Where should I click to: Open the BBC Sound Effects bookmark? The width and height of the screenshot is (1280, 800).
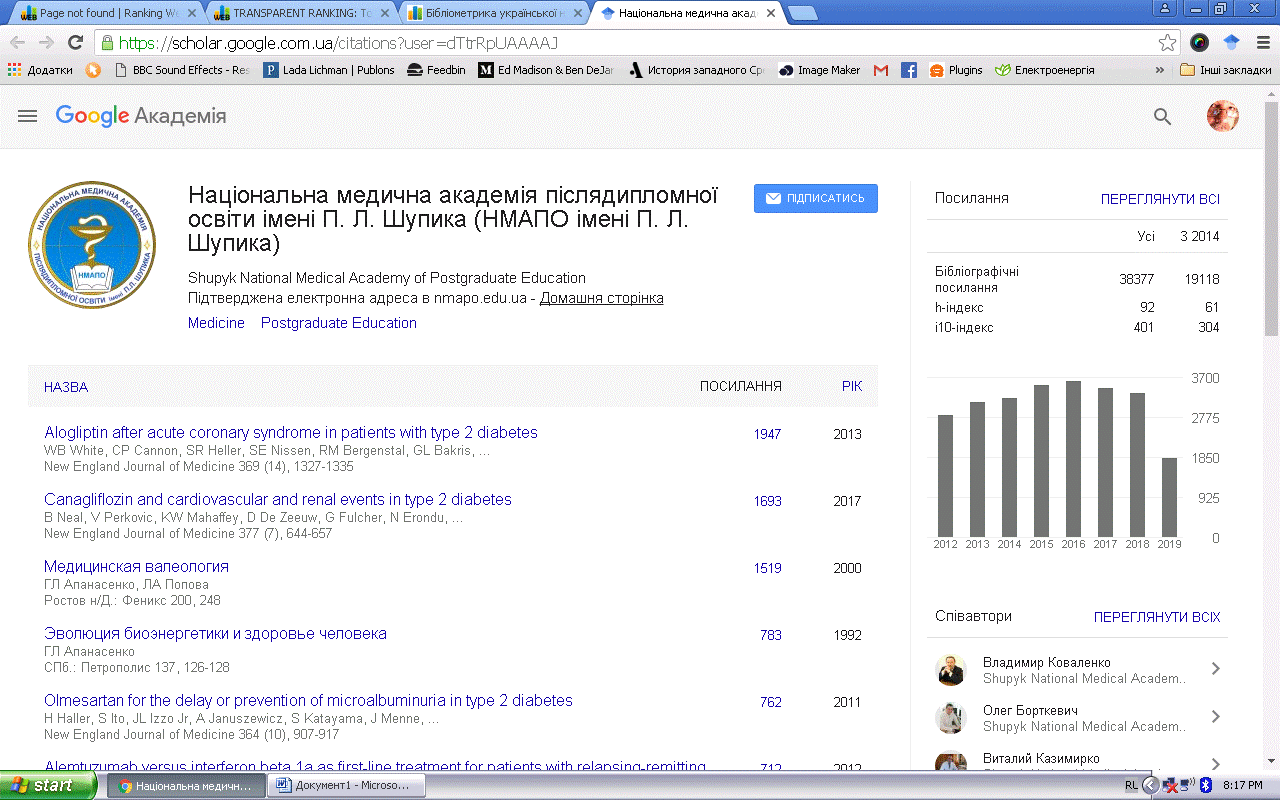pyautogui.click(x=182, y=70)
